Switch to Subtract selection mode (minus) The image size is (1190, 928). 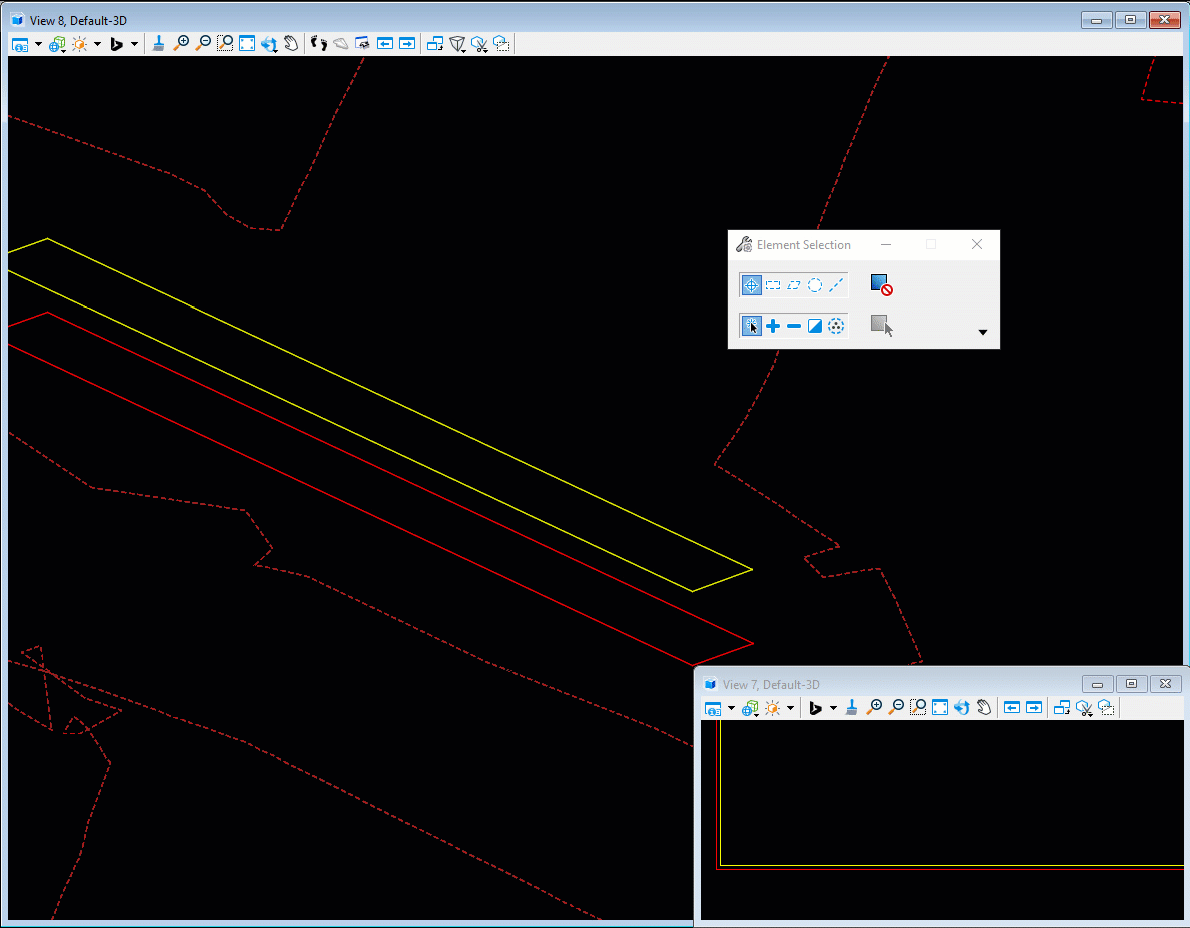click(794, 326)
